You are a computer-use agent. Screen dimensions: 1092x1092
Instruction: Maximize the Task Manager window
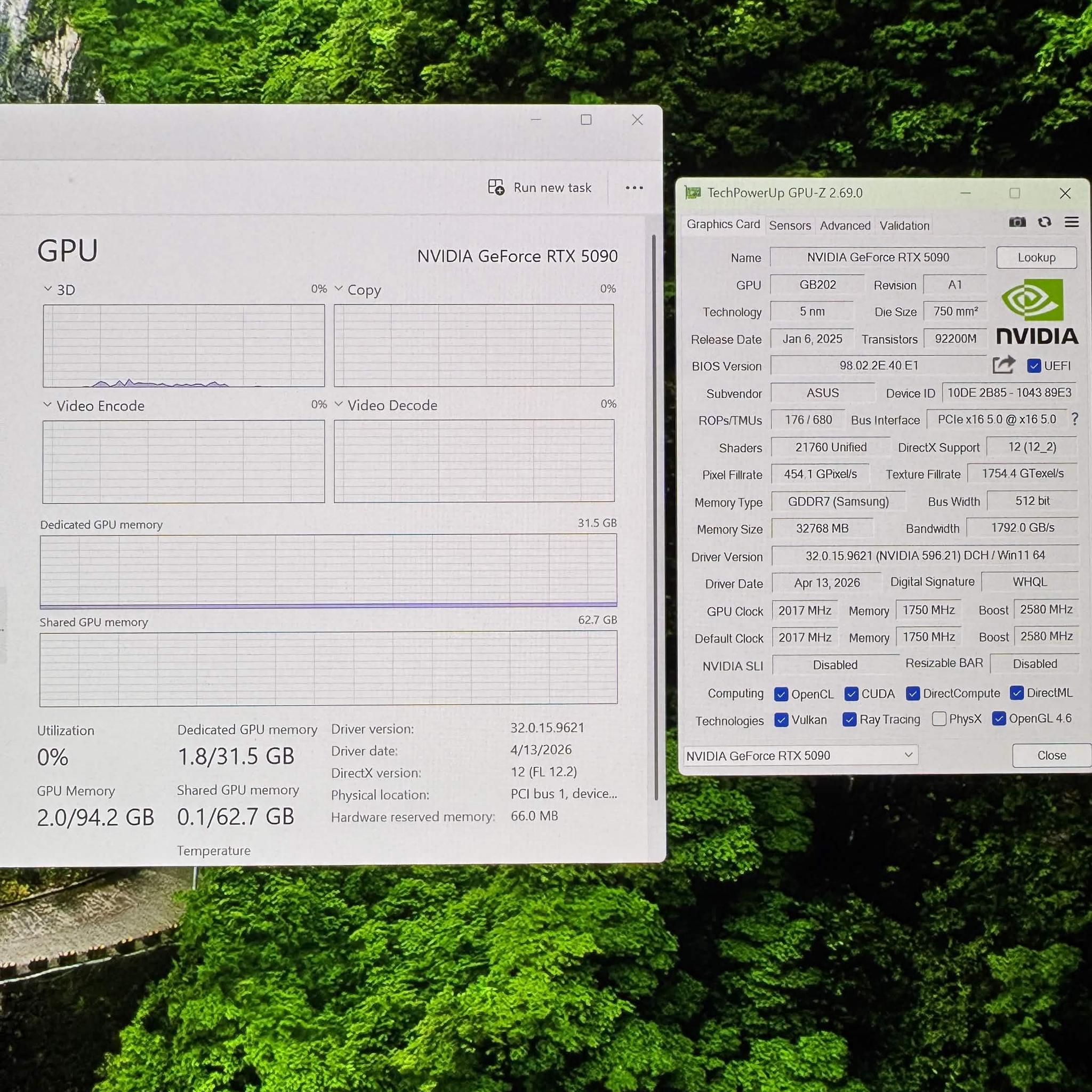point(586,120)
